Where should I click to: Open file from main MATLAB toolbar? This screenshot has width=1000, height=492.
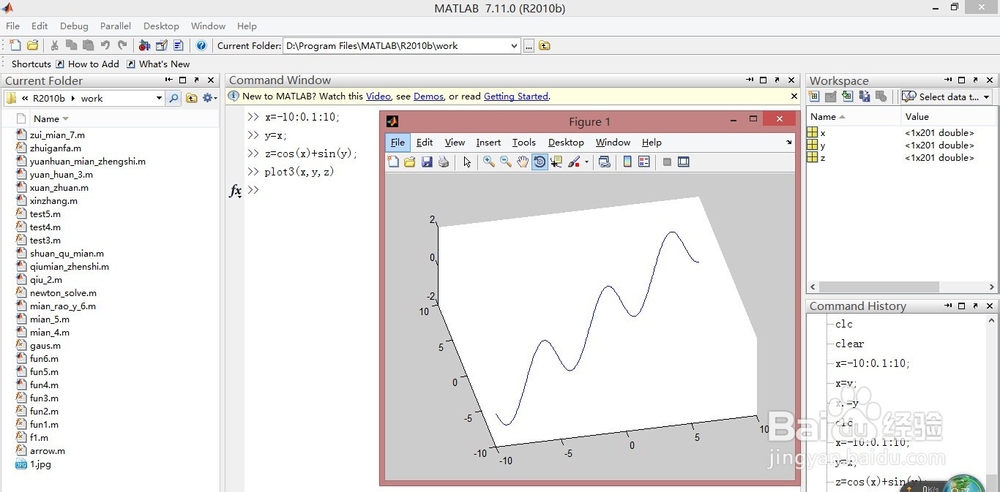[x=32, y=45]
